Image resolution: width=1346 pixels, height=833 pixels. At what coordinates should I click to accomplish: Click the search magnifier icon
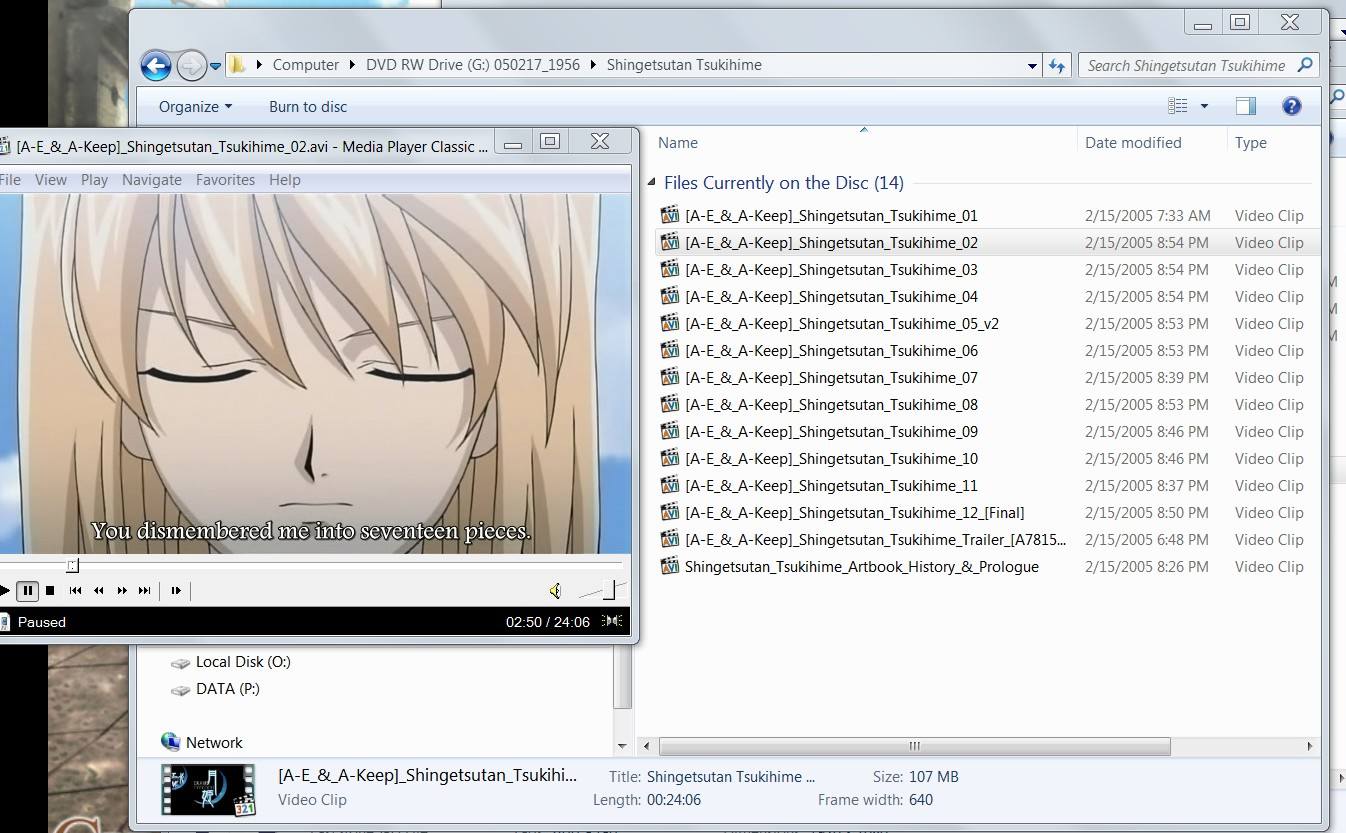[1304, 65]
